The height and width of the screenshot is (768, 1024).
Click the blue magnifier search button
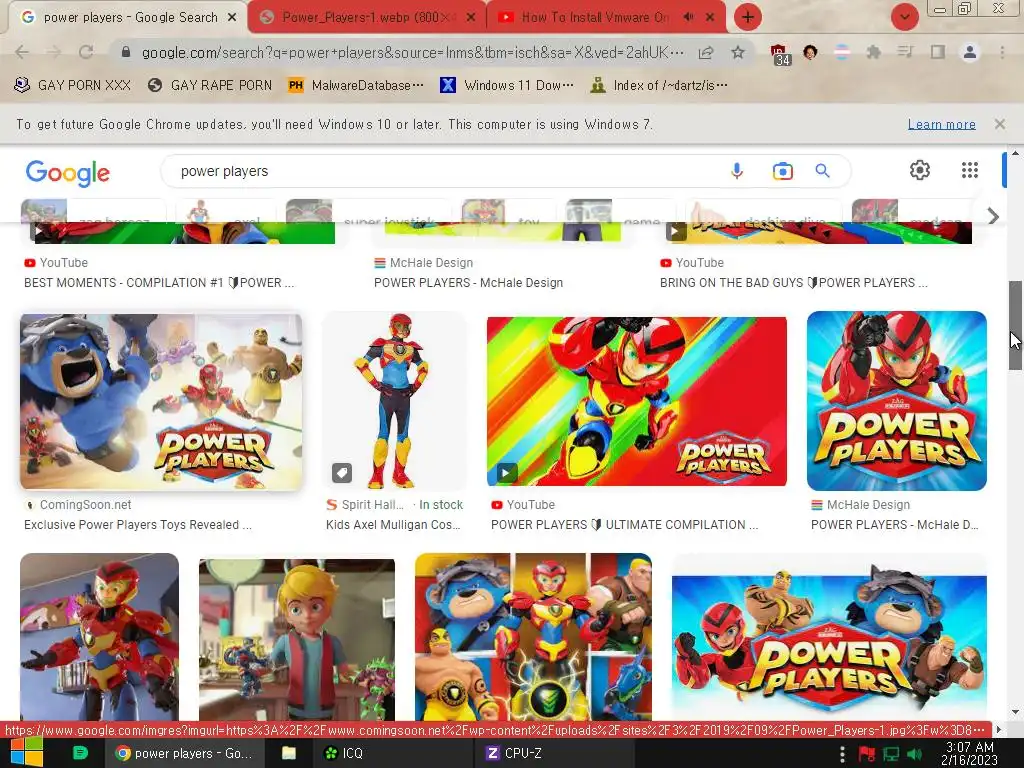(x=822, y=171)
